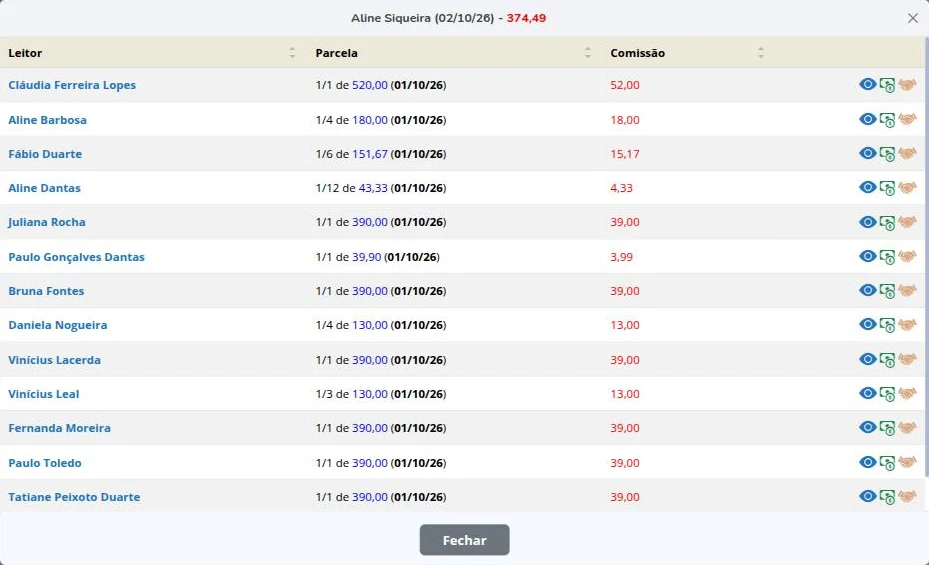Click eye icon for Fábio Duarte
929x565 pixels.
867,153
